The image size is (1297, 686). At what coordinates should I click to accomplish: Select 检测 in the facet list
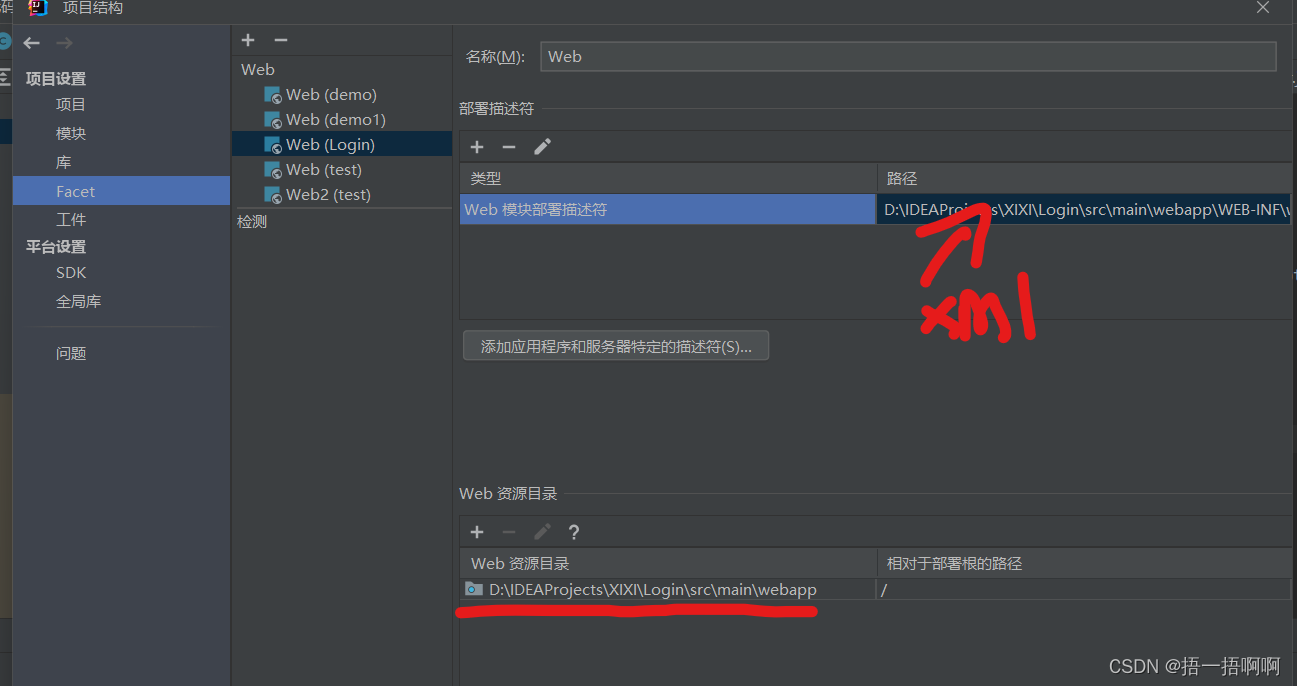[252, 222]
